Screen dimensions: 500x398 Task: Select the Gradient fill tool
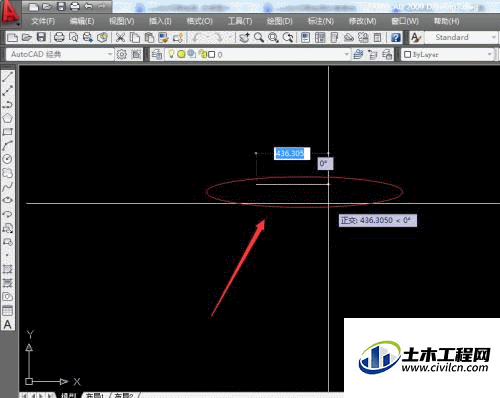[x=8, y=283]
